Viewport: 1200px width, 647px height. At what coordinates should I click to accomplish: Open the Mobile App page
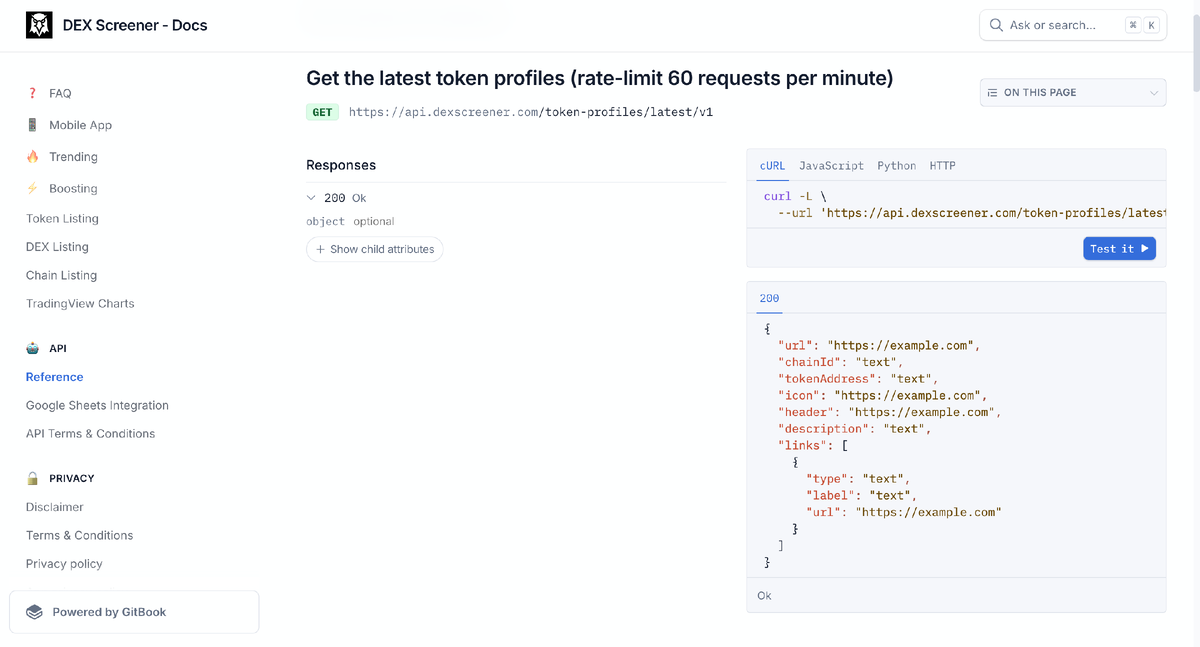coord(81,125)
